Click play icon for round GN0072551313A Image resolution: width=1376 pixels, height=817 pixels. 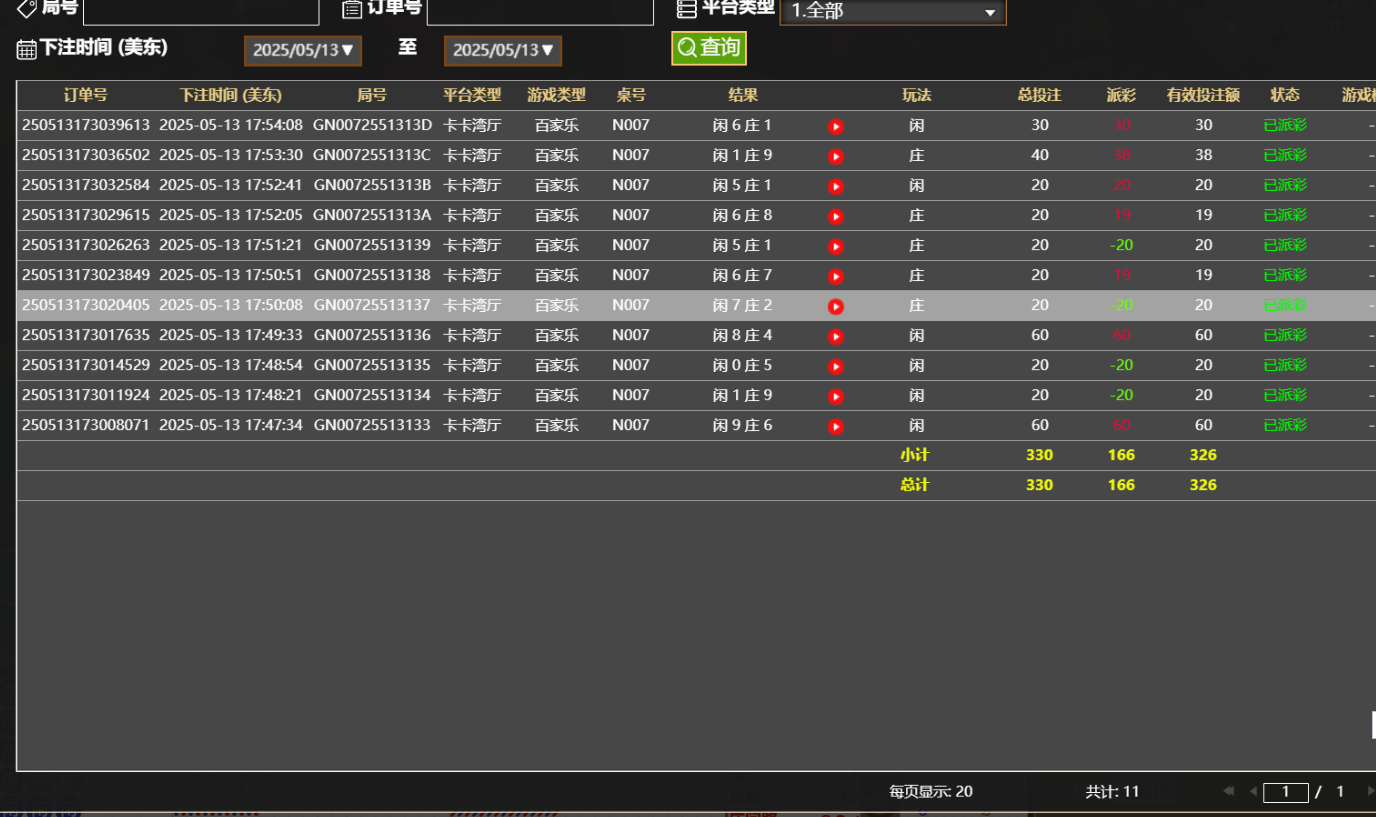pyautogui.click(x=836, y=216)
